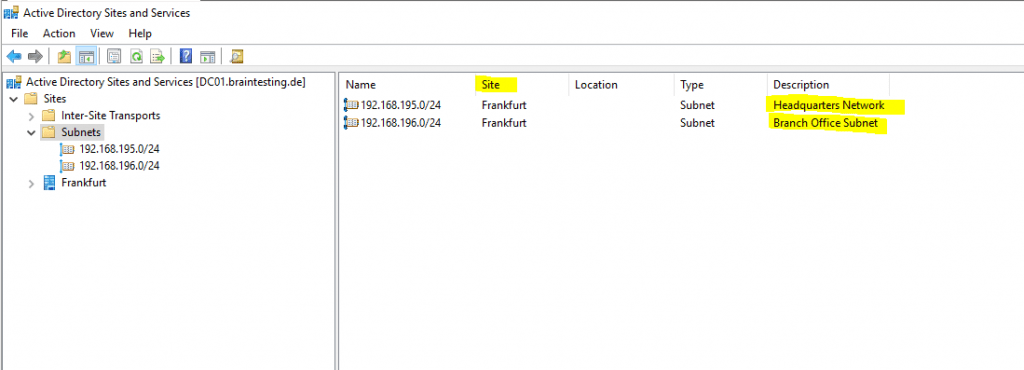This screenshot has height=370, width=1024.
Task: Click the Branch Office Subnet description
Action: tap(825, 123)
